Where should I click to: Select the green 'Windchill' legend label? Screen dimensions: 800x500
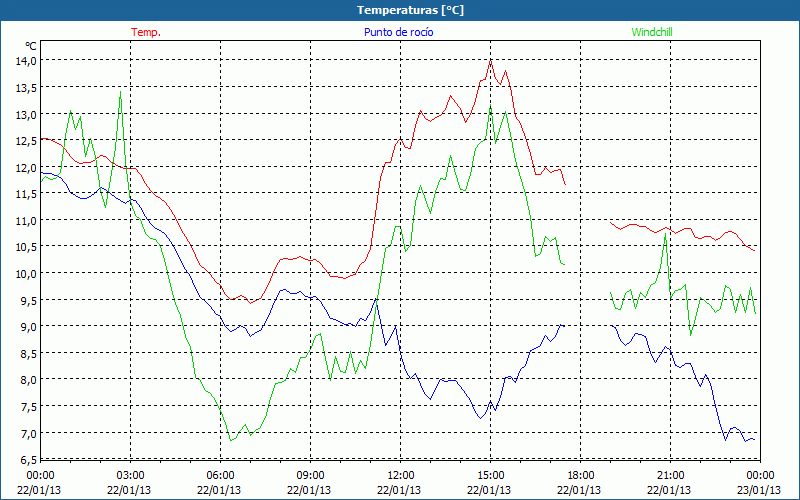pos(652,32)
